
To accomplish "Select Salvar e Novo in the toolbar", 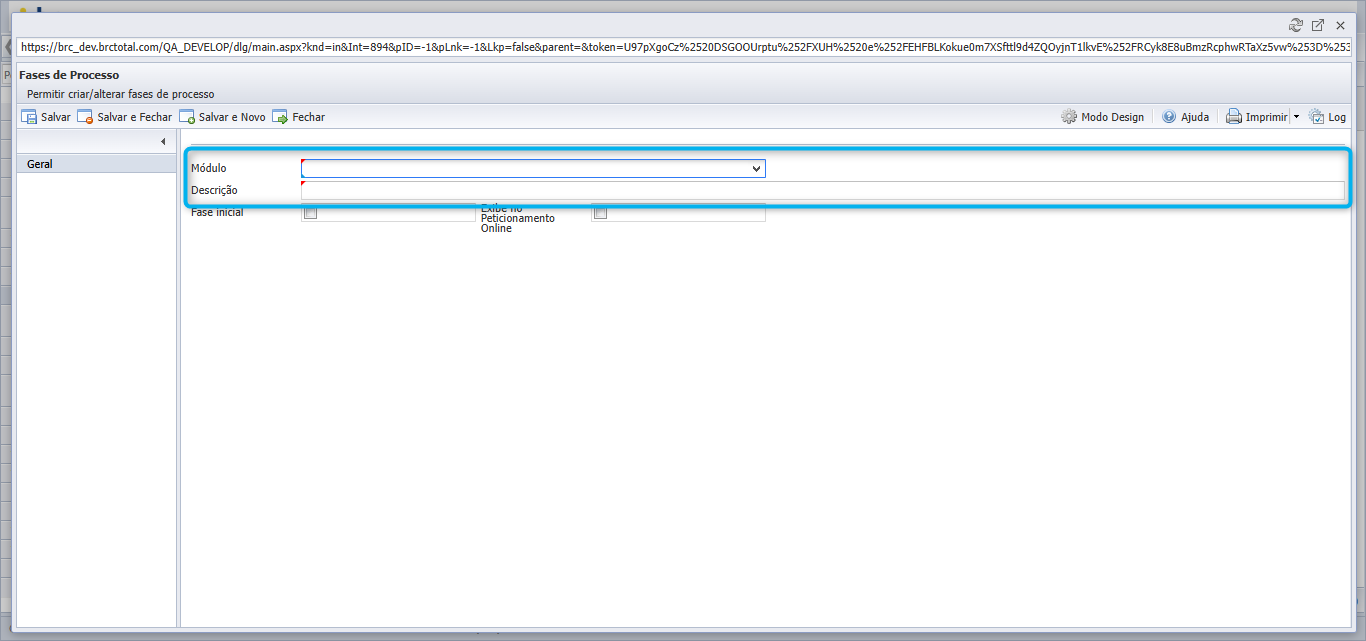I will click(222, 117).
